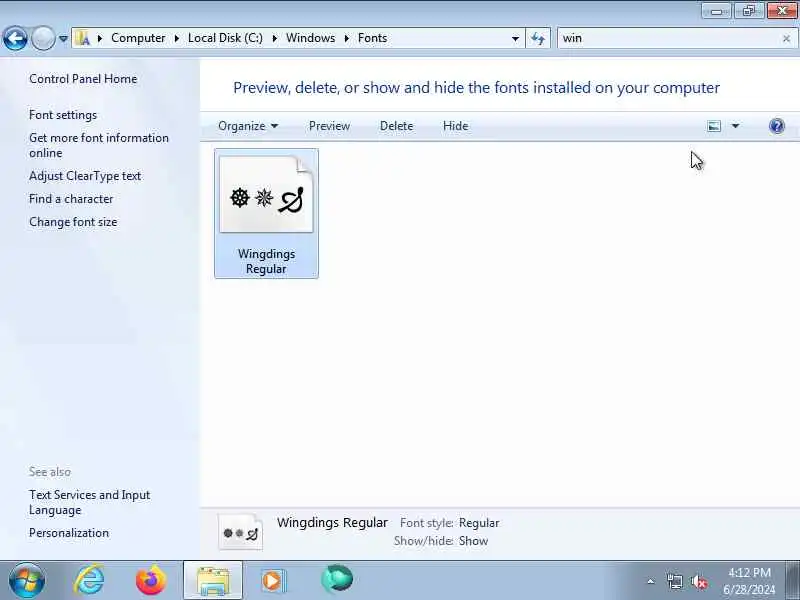Open the Organize menu

[248, 126]
